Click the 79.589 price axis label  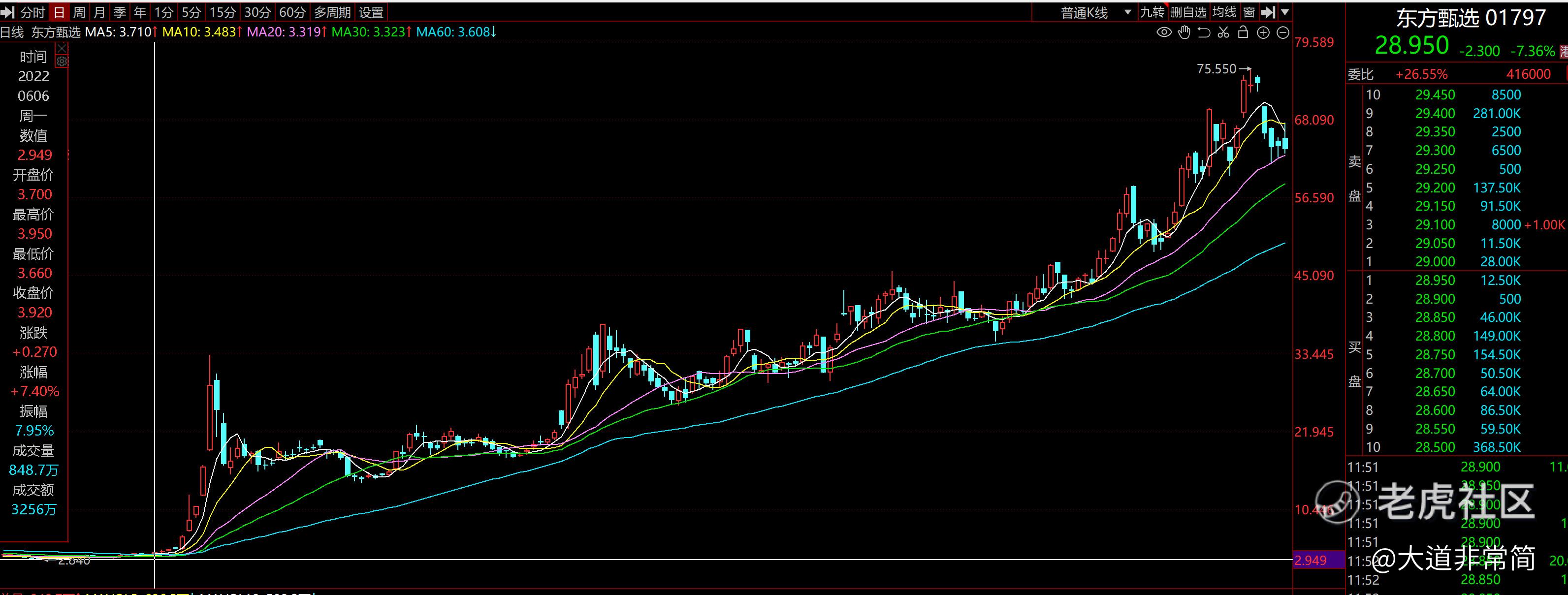1313,43
